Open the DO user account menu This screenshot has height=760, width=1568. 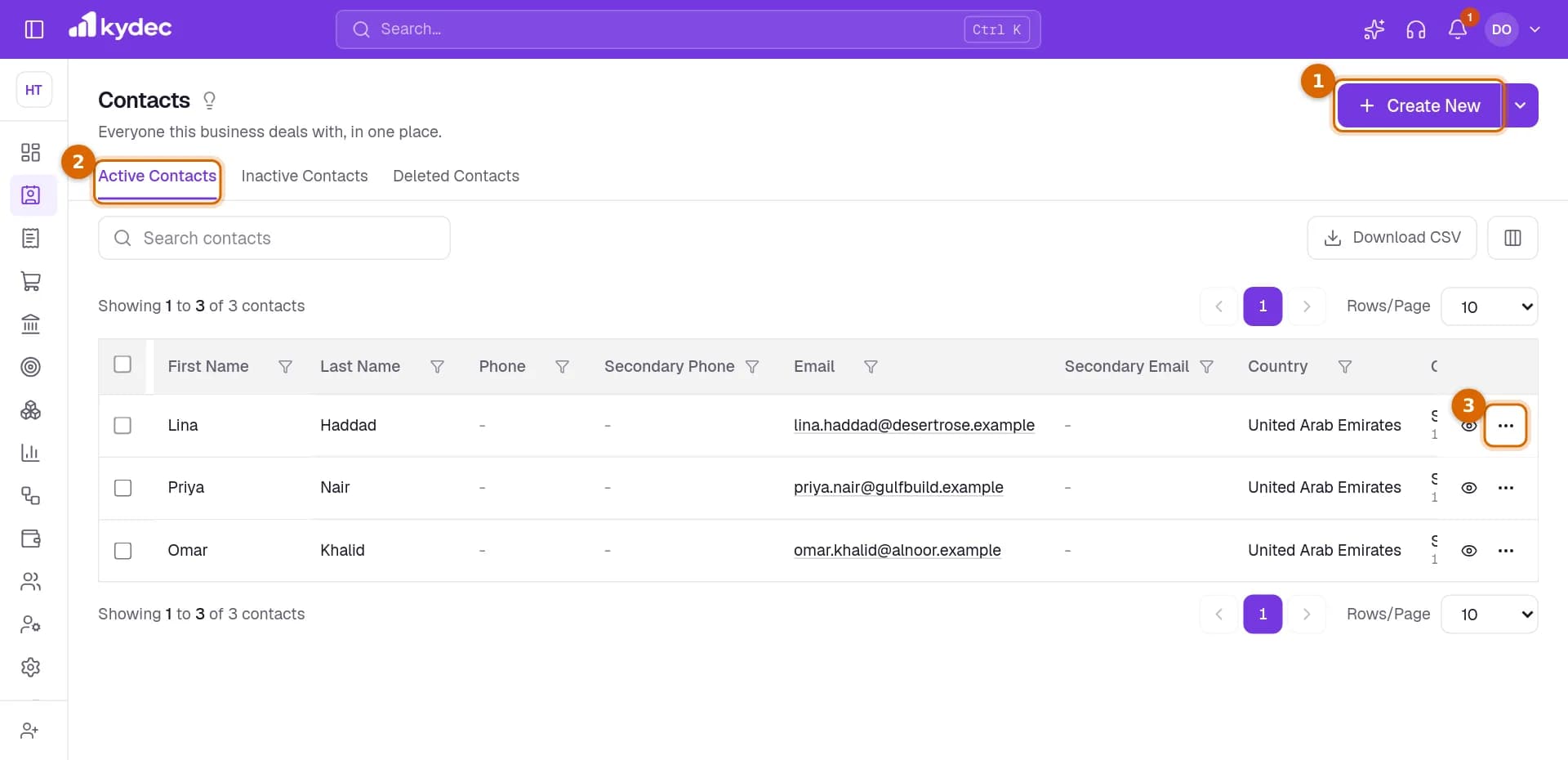pos(1512,29)
